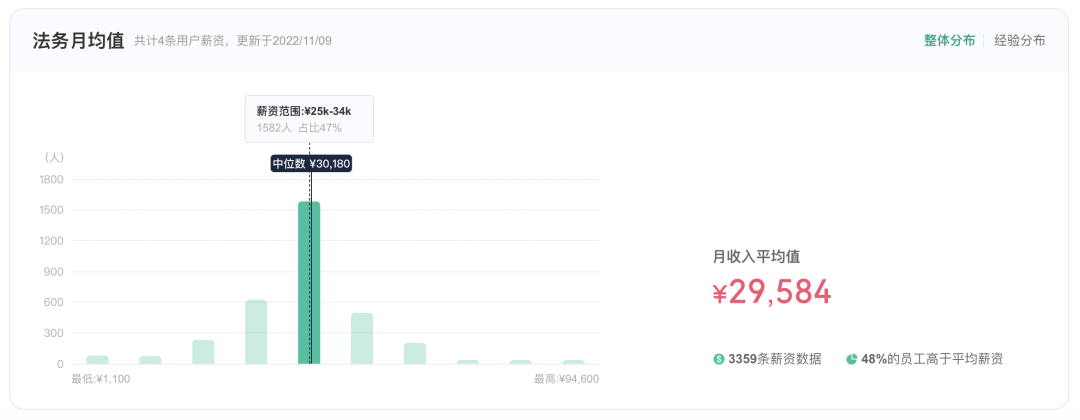Click the 法务月均值 heading

tap(78, 41)
